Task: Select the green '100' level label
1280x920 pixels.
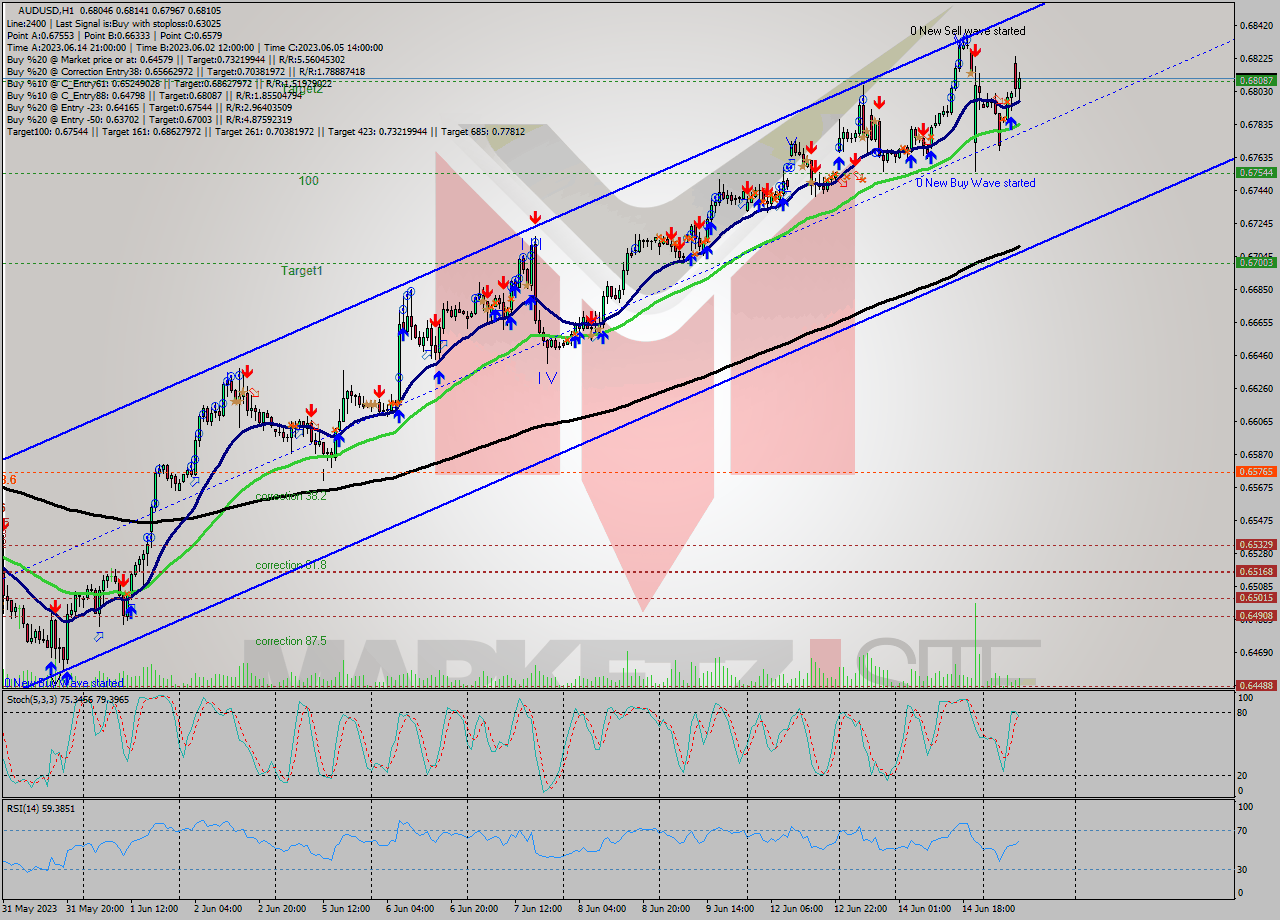Action: point(308,181)
